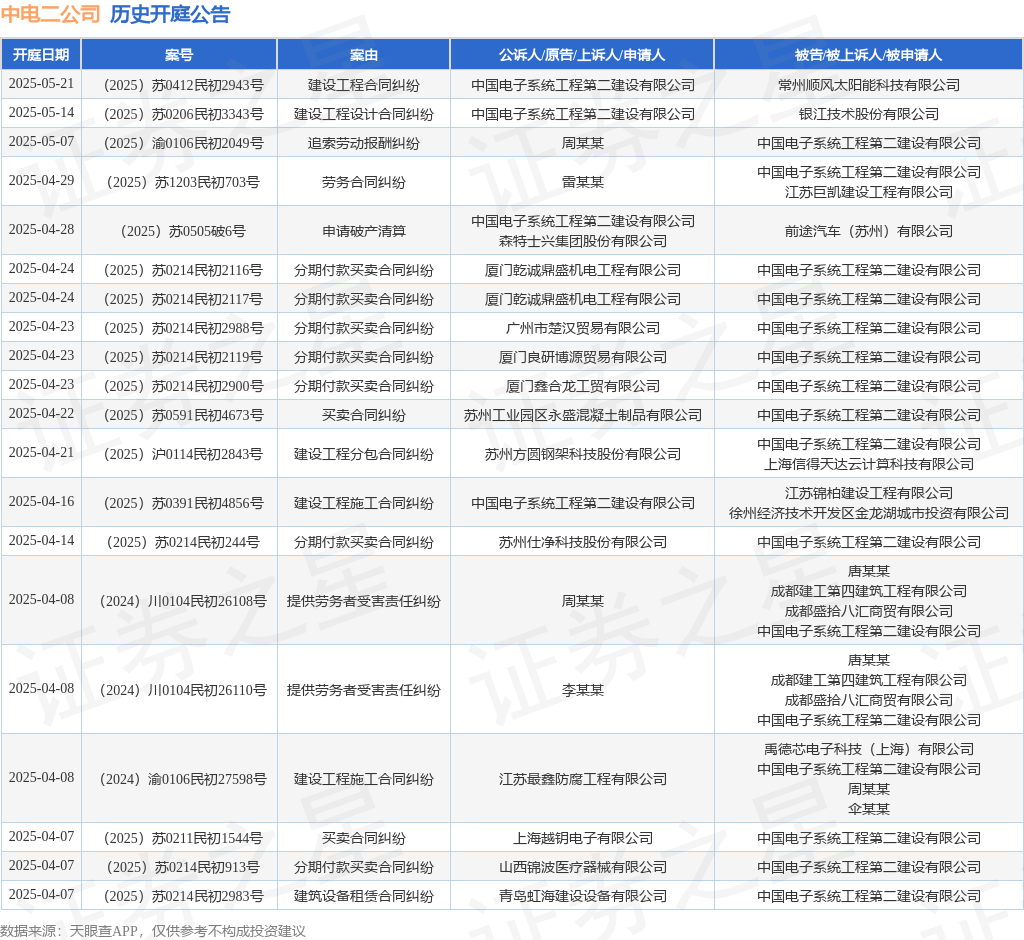Click plaintiff 山西锦波医疗器械有限公司
The width and height of the screenshot is (1024, 940).
583,867
